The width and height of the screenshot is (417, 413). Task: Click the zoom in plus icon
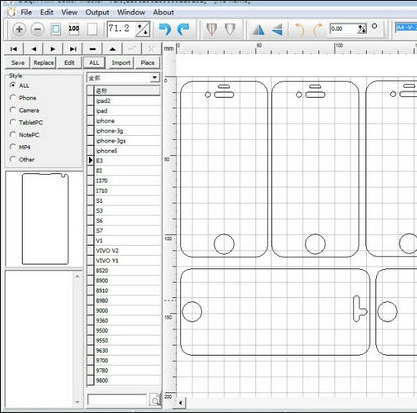(x=19, y=29)
